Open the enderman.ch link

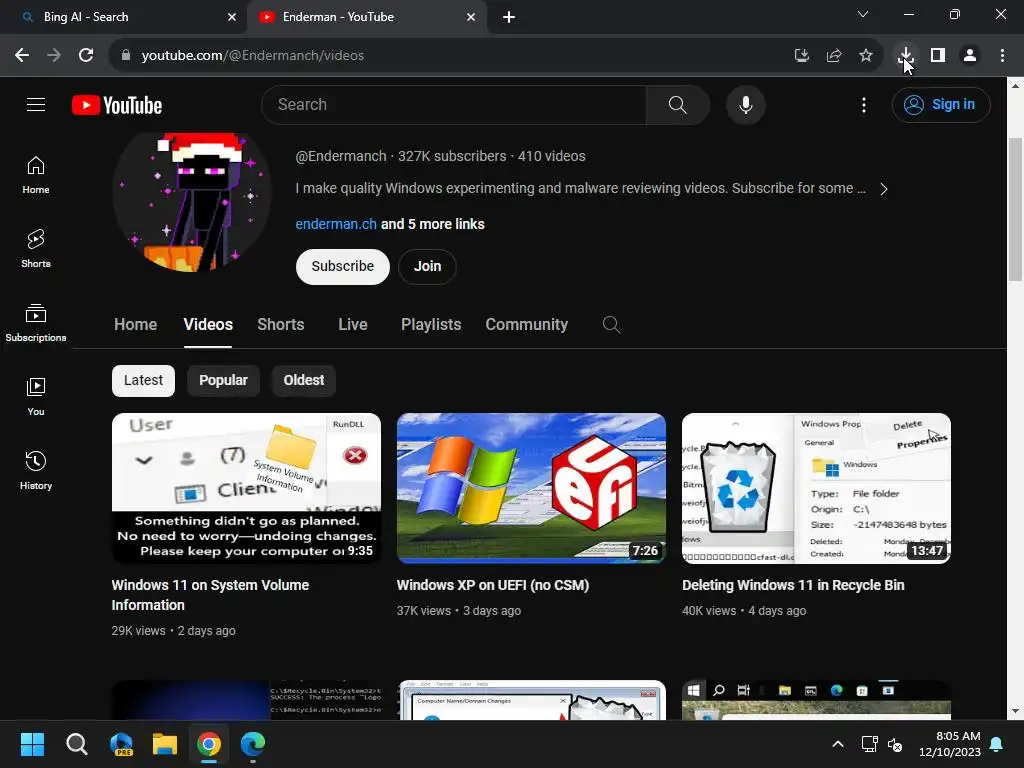pyautogui.click(x=336, y=224)
